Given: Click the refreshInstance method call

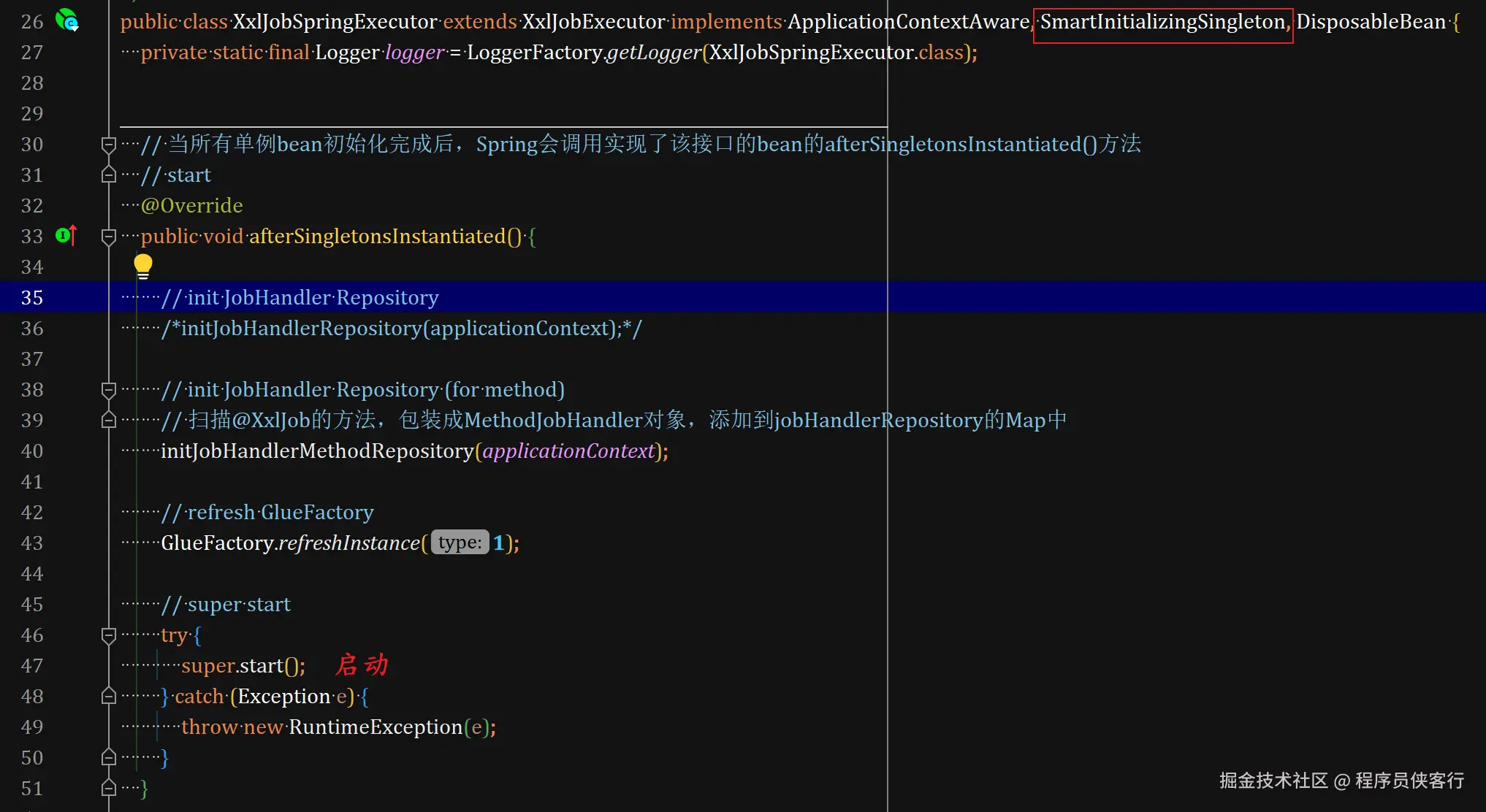Looking at the screenshot, I should 349,543.
